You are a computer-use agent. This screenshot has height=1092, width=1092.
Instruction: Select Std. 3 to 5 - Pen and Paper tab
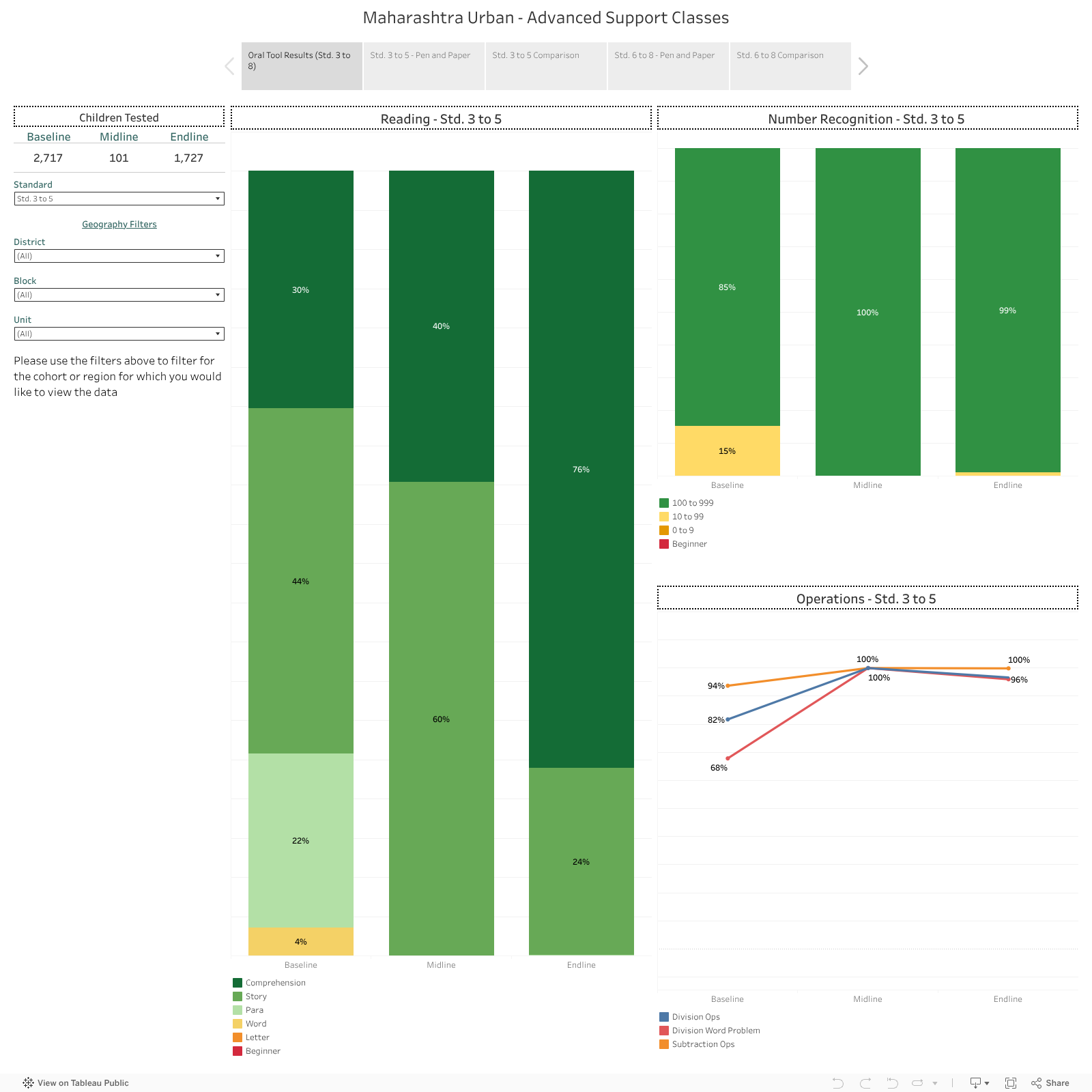(424, 66)
